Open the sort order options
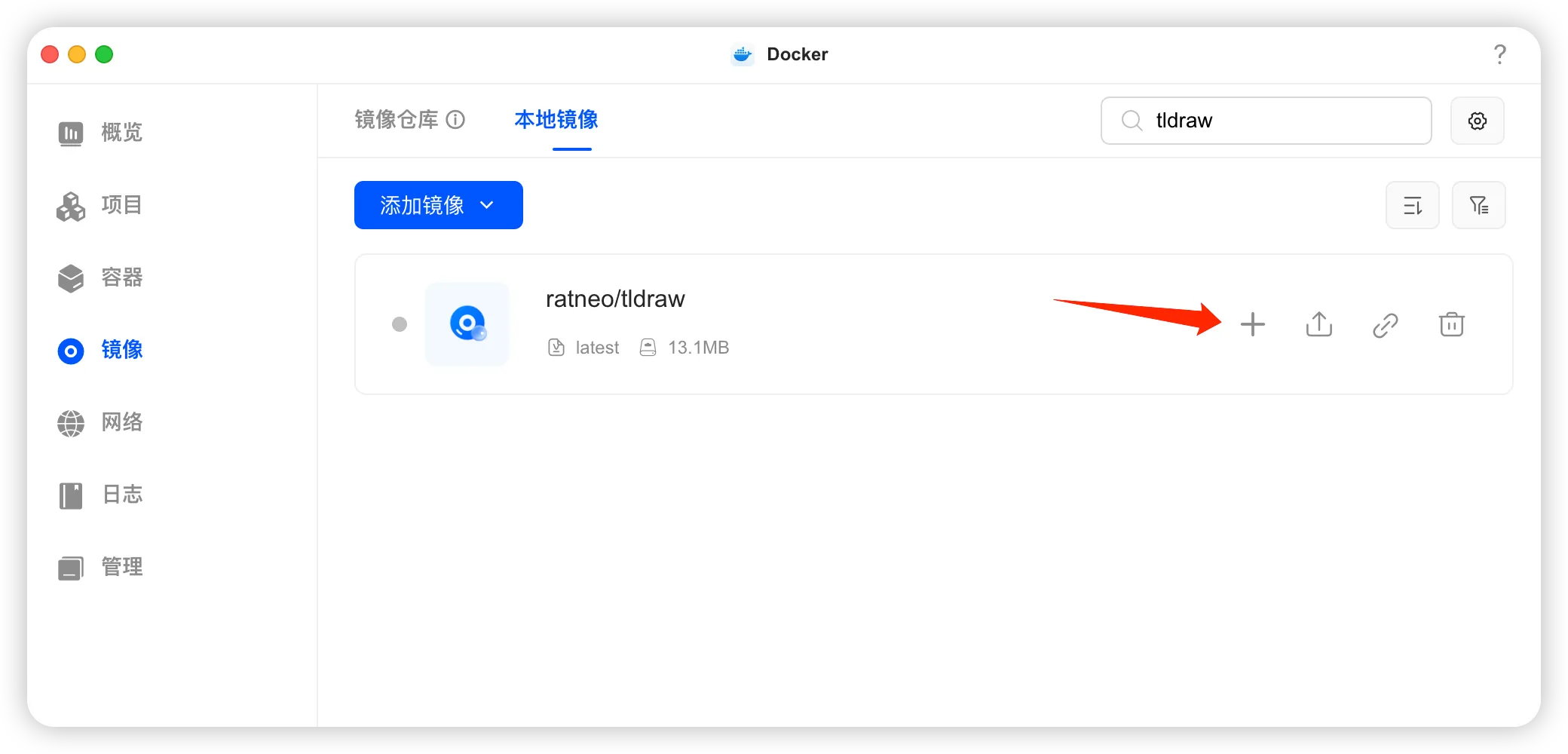Viewport: 1568px width, 754px height. 1413,205
